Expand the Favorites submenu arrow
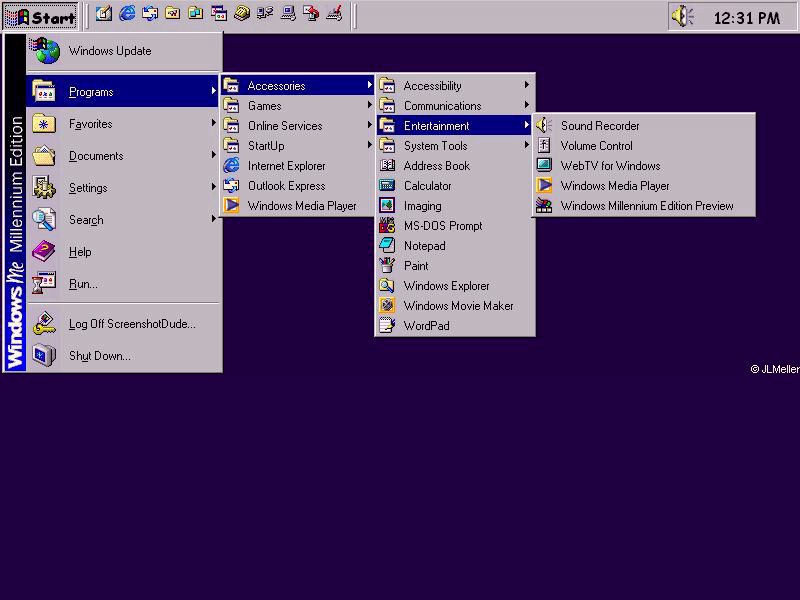Viewport: 800px width, 600px height. (x=213, y=123)
